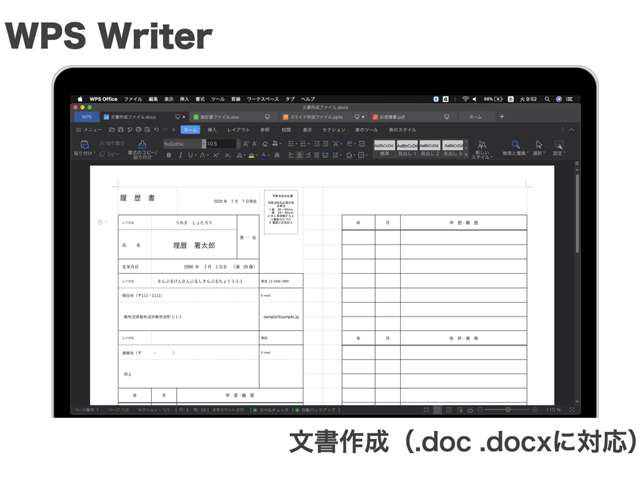Click the Increase font size icon
Image resolution: width=640 pixels, height=480 pixels.
(x=246, y=144)
